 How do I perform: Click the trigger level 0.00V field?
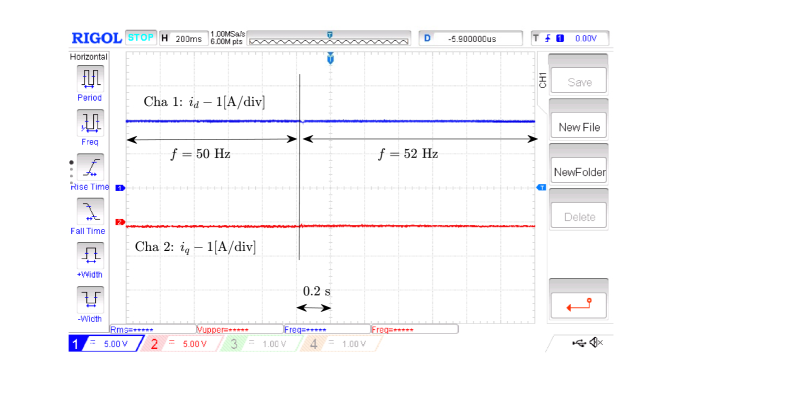tap(570, 38)
